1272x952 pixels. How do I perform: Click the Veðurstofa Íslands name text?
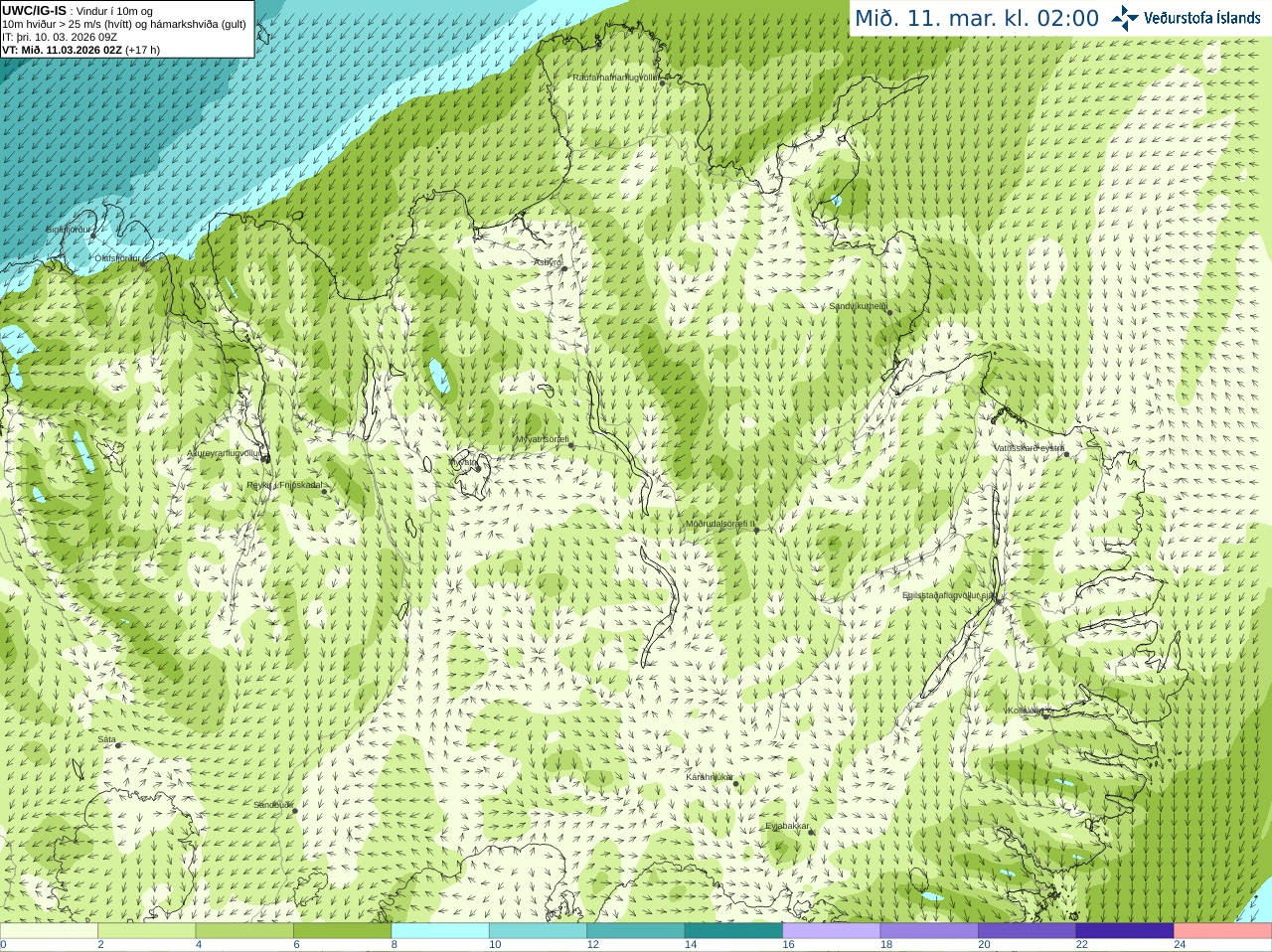(x=1201, y=18)
